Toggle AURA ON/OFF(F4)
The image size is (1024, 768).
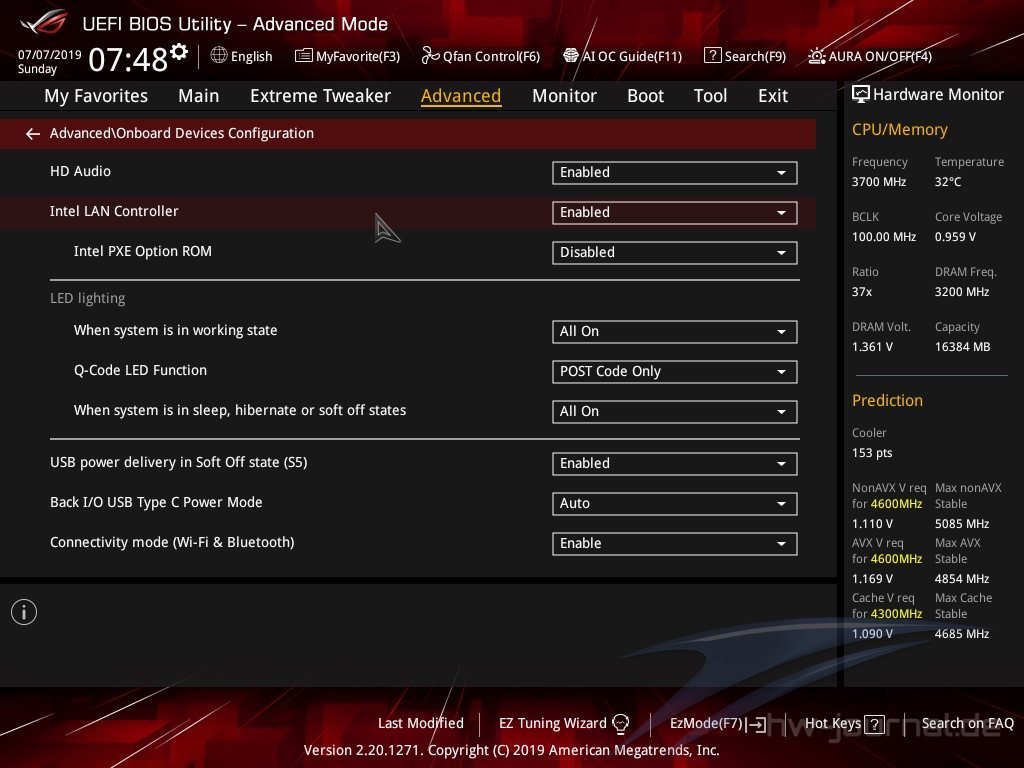(x=880, y=57)
